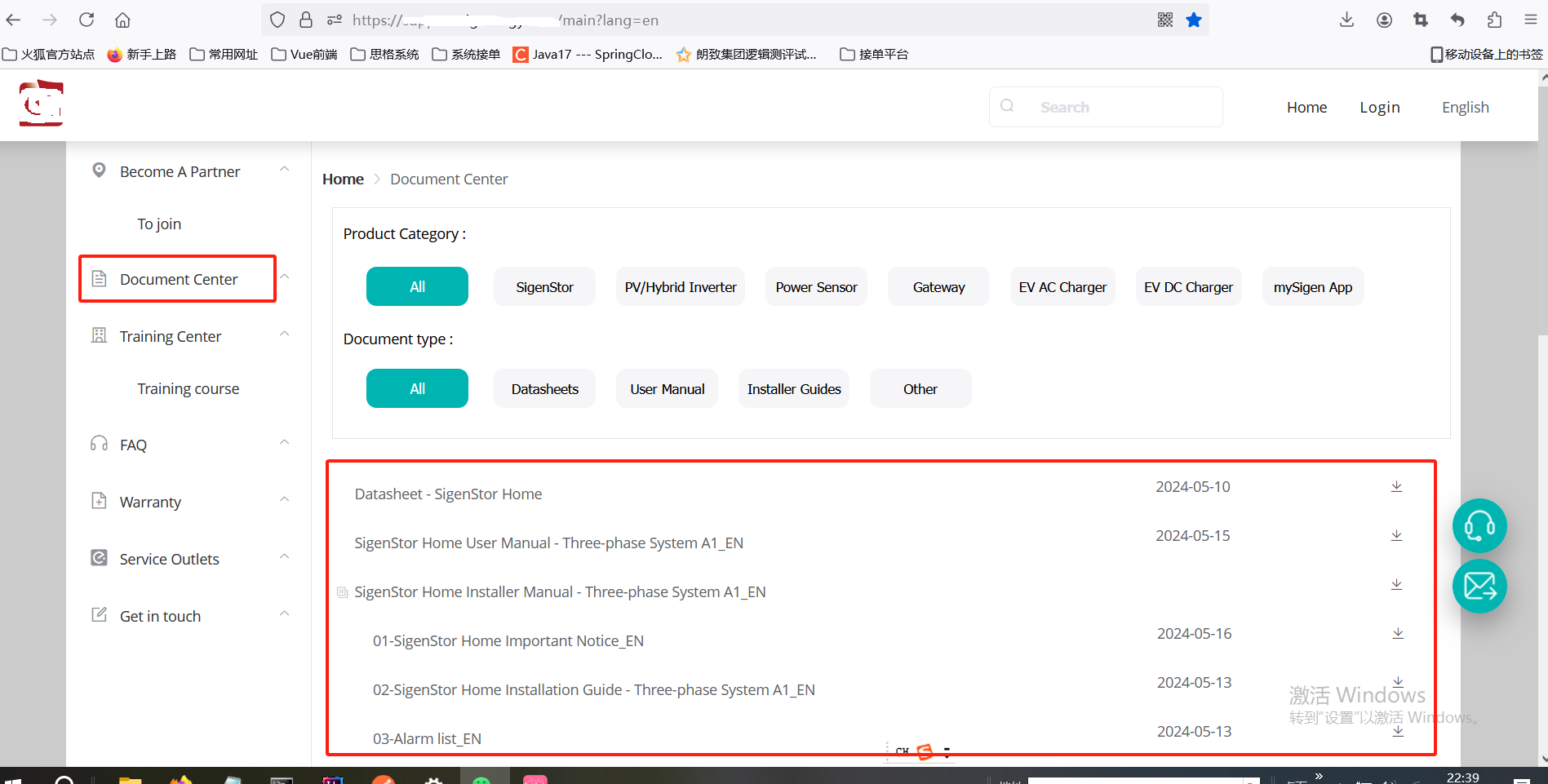The width and height of the screenshot is (1548, 784).
Task: Click Home in the breadcrumb
Action: point(343,179)
